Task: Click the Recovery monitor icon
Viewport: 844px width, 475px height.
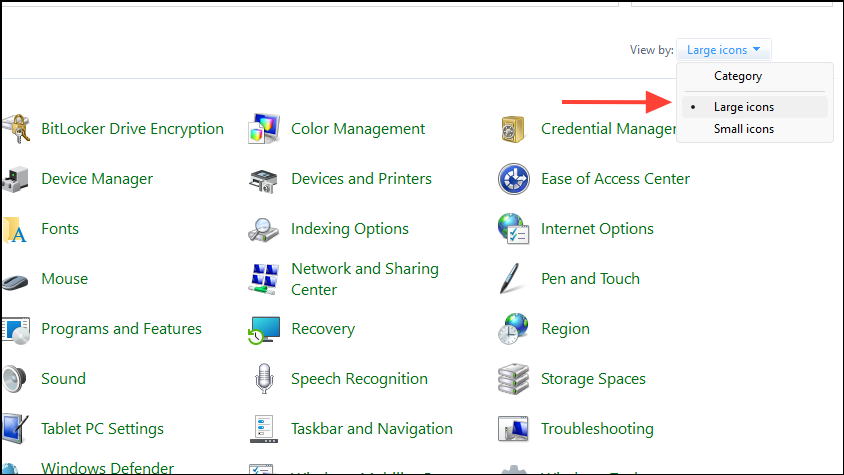Action: tap(264, 330)
